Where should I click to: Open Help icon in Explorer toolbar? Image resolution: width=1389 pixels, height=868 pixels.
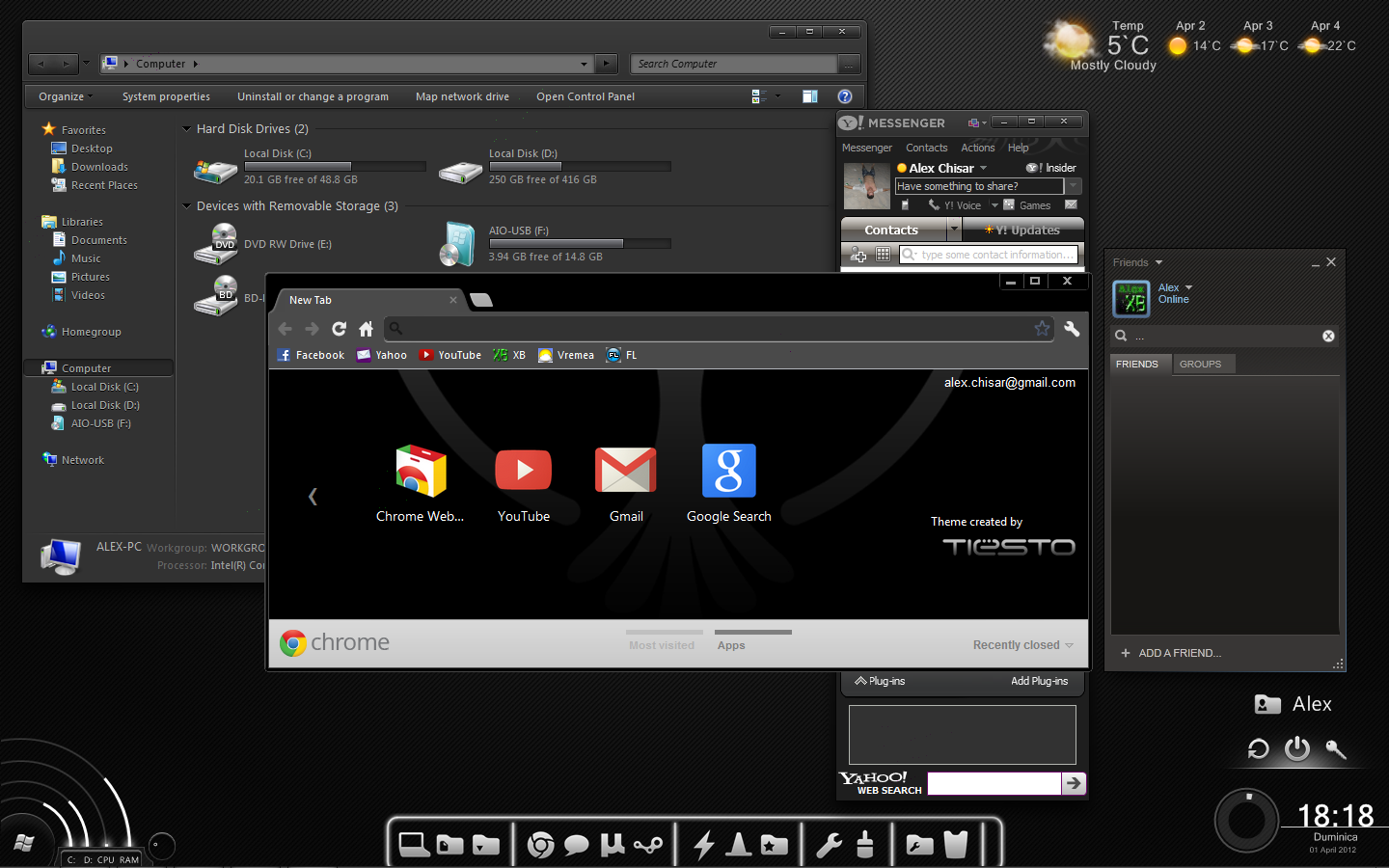[x=845, y=96]
